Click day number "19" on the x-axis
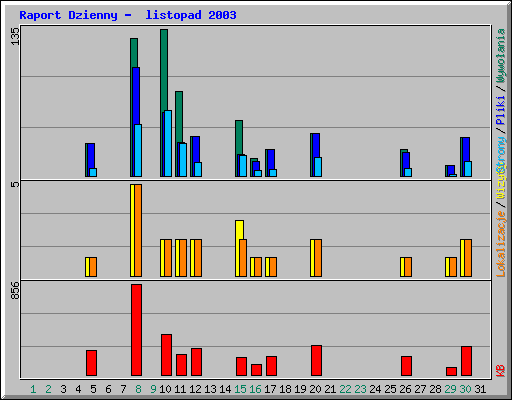Viewport: 512px width, 400px height. (300, 389)
